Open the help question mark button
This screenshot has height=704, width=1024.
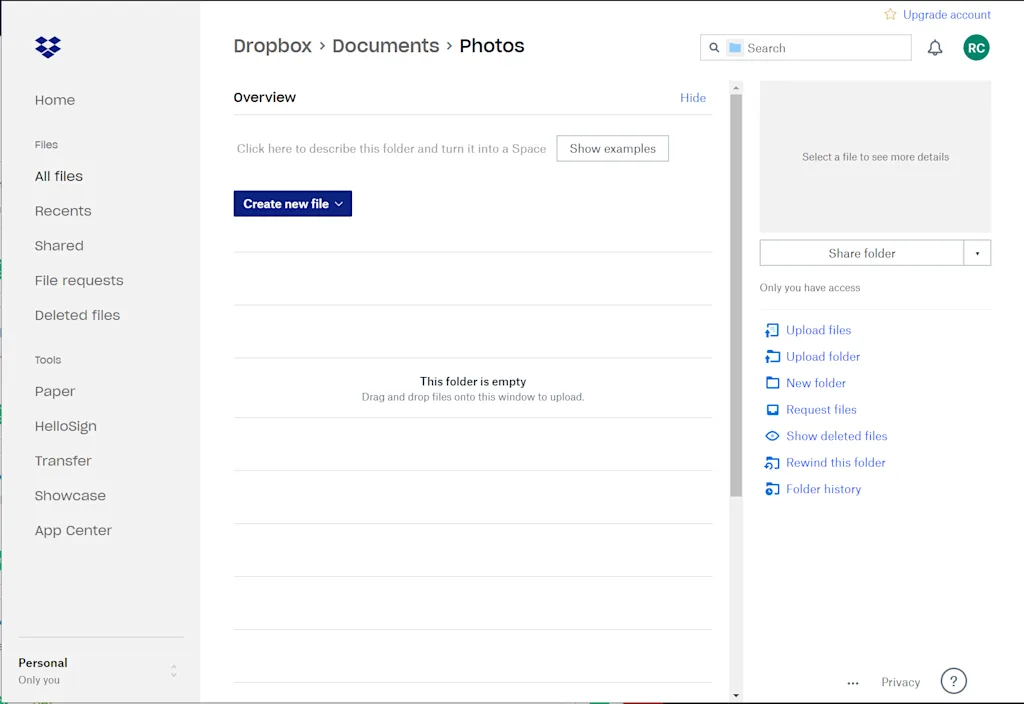point(953,681)
